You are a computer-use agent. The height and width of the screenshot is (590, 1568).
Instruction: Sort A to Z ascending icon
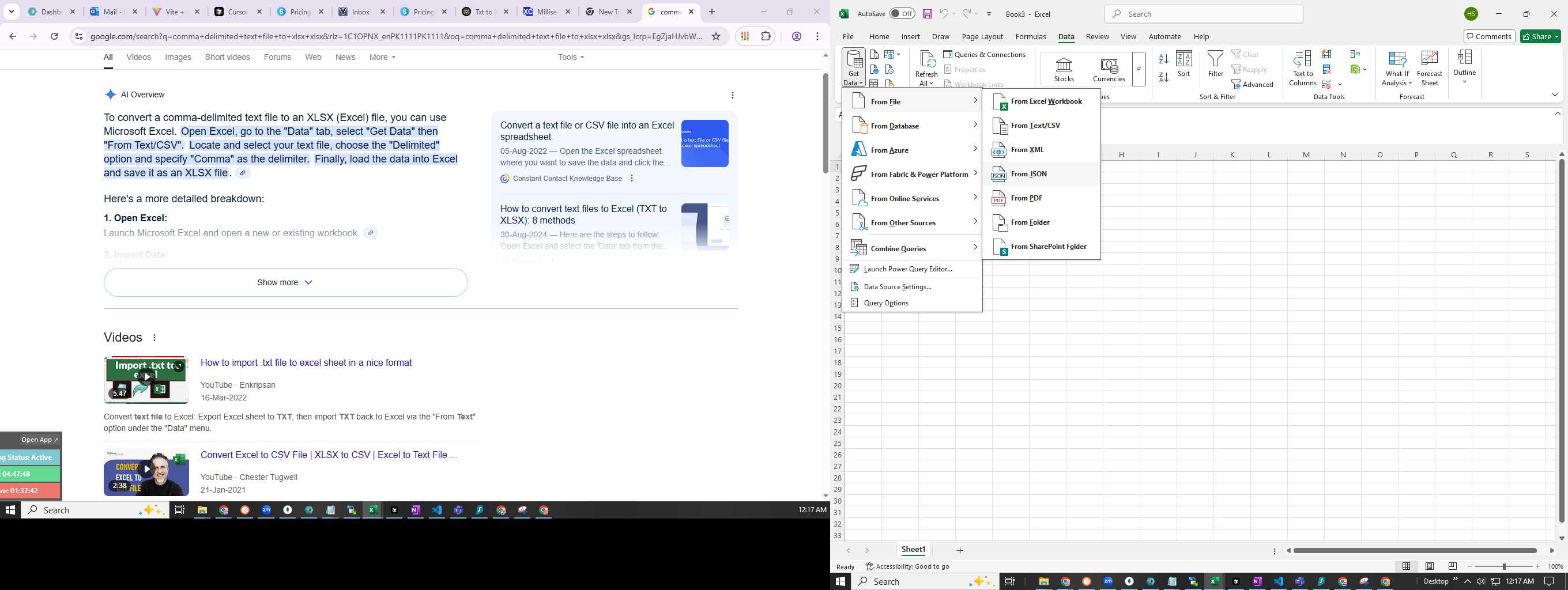coord(1163,59)
